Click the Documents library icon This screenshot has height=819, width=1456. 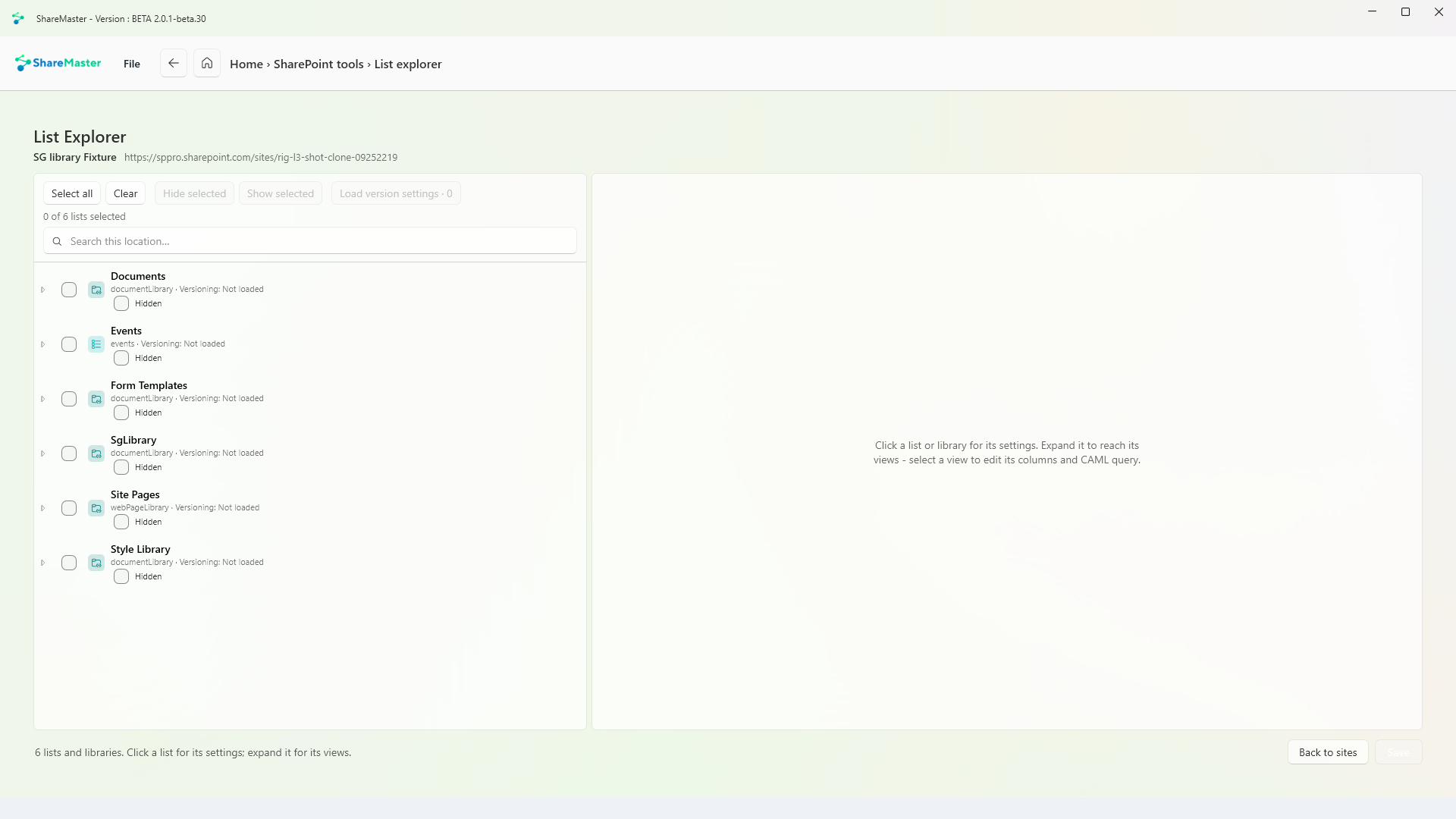pos(96,290)
